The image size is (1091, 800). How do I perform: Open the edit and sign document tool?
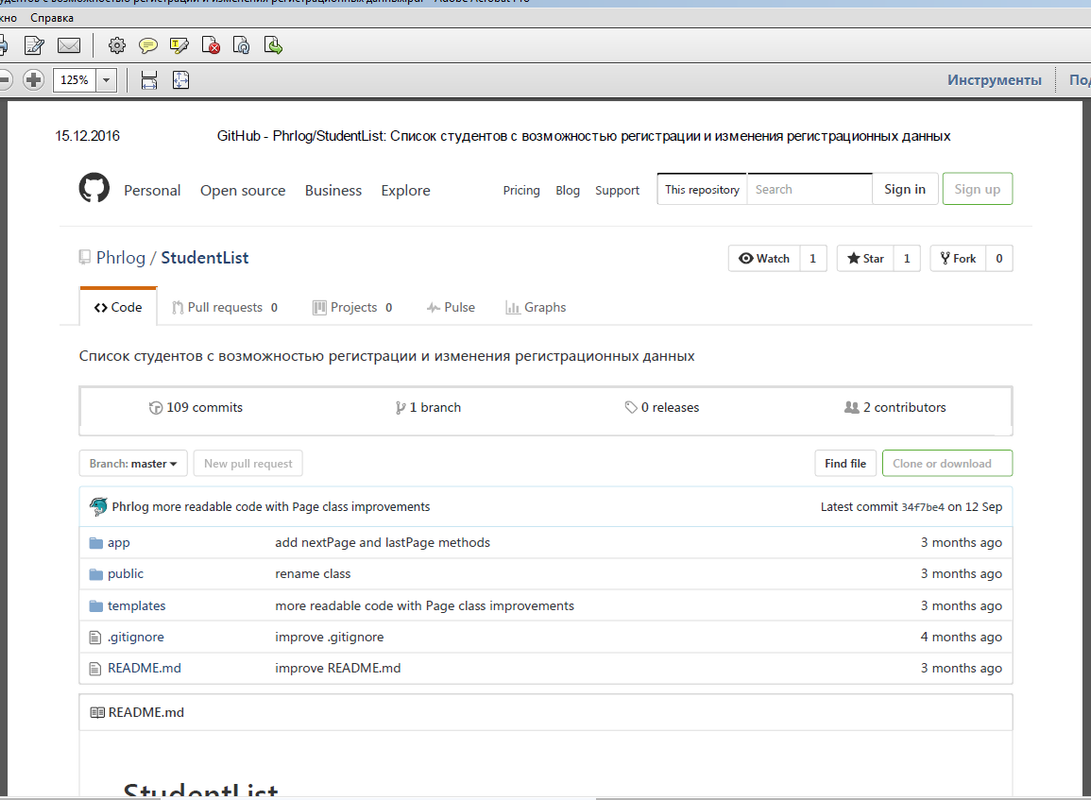click(x=34, y=46)
